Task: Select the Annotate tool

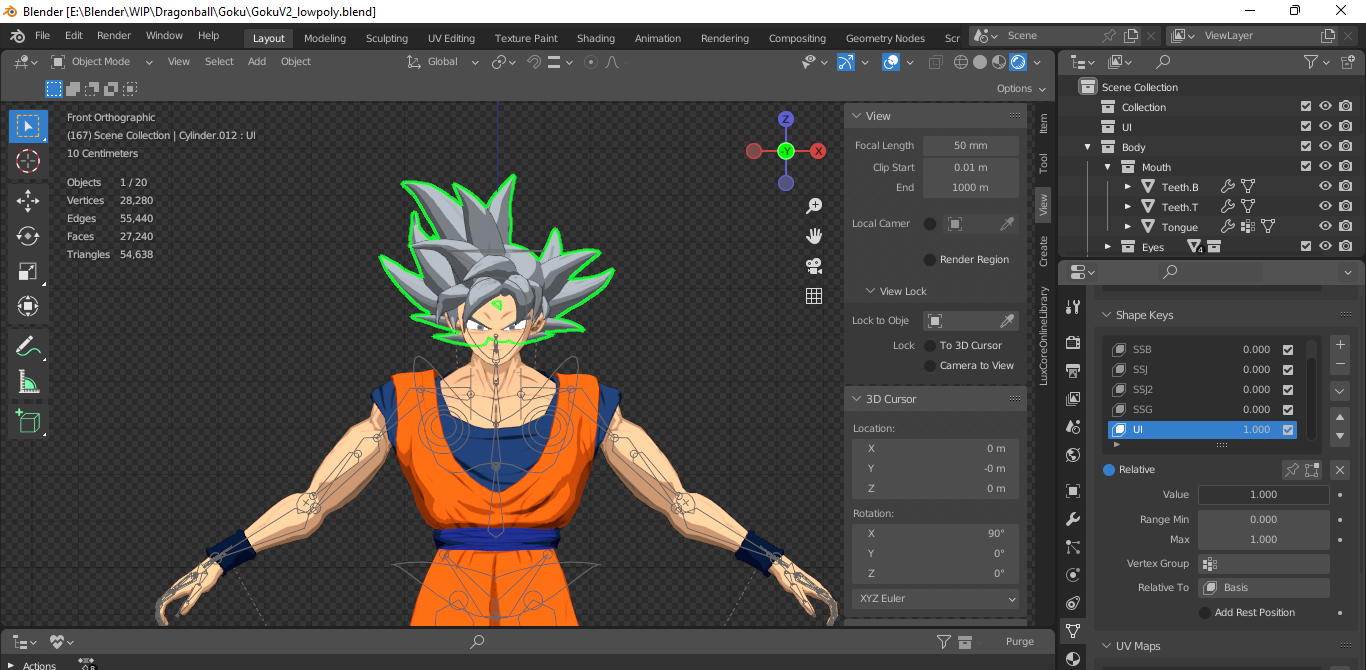Action: [28, 347]
